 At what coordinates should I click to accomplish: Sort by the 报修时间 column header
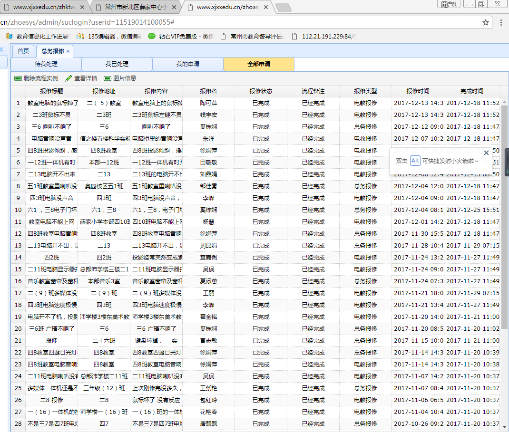(x=418, y=91)
